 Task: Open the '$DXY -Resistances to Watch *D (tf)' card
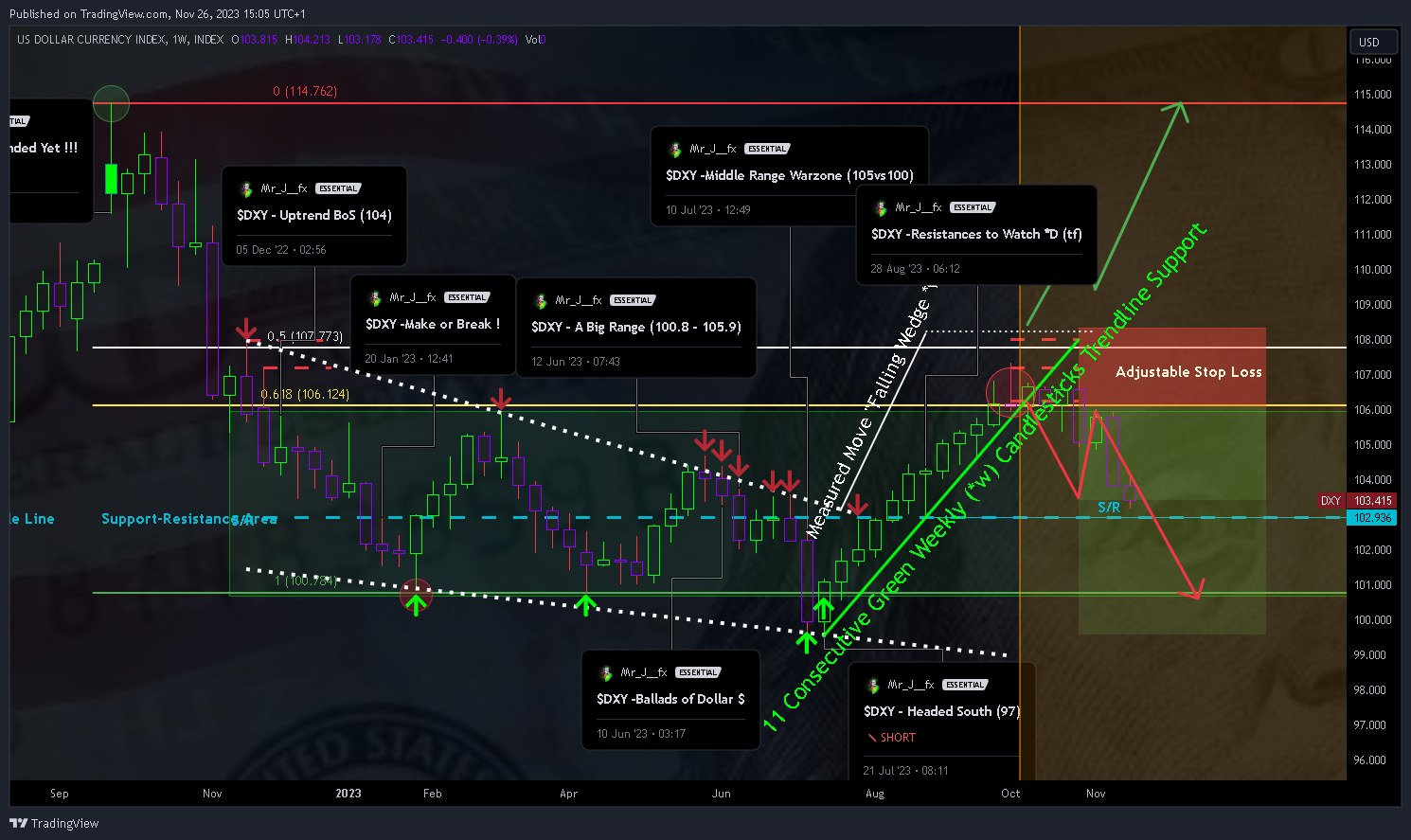(976, 235)
